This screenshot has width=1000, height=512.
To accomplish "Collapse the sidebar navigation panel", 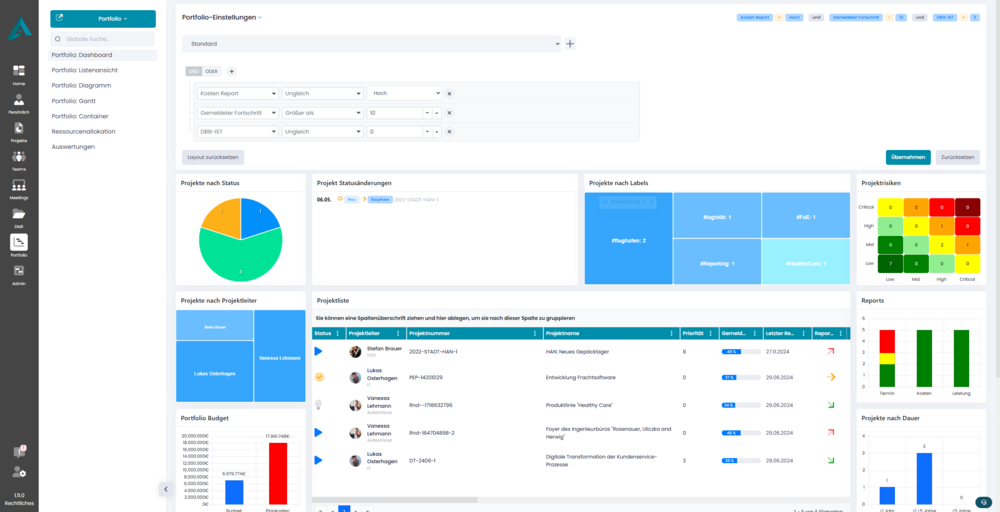I will (164, 489).
